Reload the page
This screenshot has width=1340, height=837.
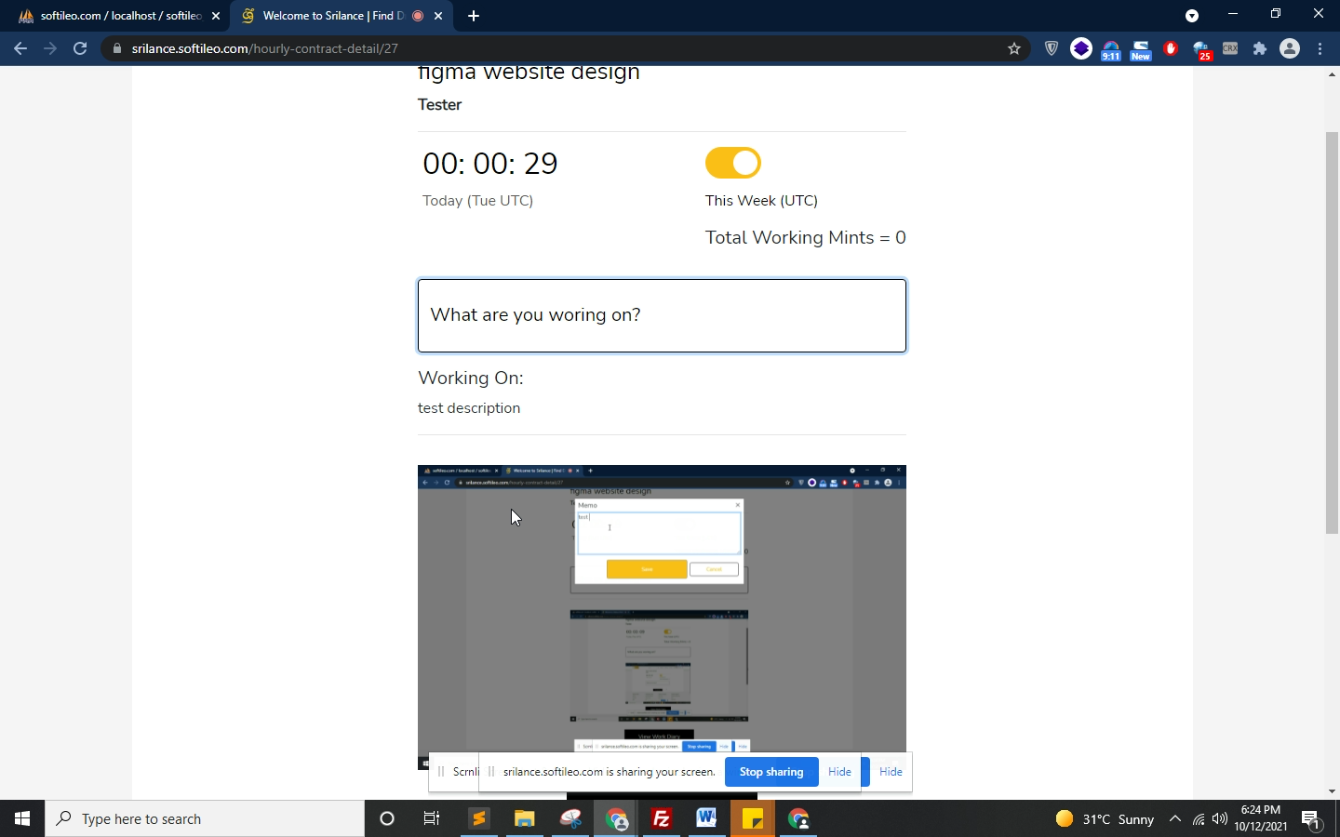click(80, 48)
